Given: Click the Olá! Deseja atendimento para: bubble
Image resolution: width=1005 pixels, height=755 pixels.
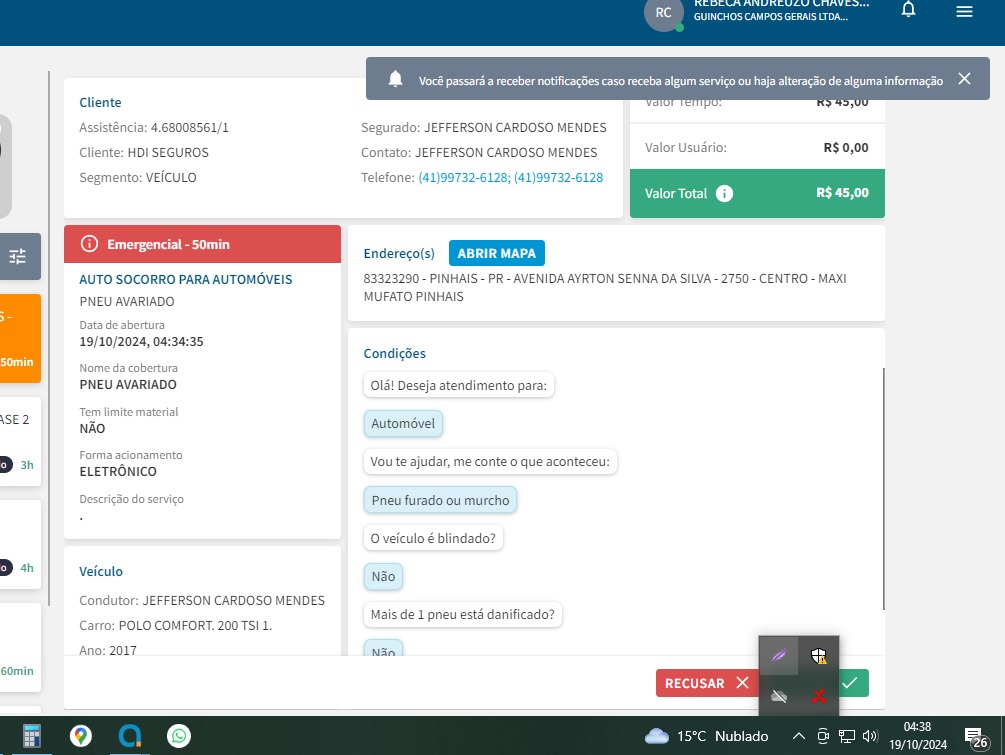Looking at the screenshot, I should tap(459, 385).
